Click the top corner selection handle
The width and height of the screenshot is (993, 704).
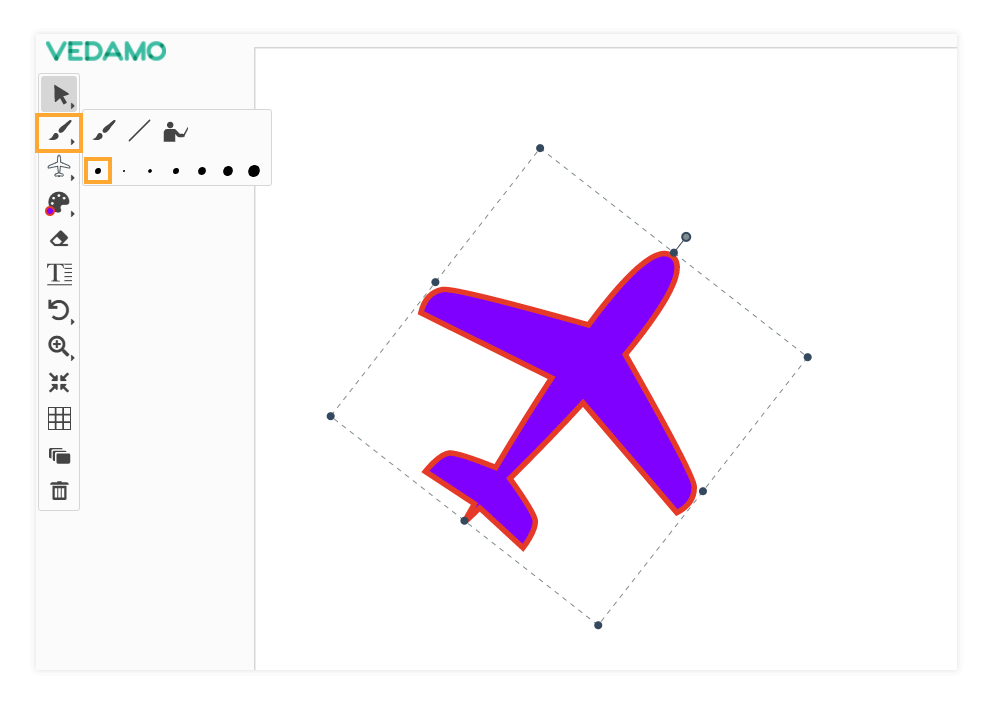[x=540, y=148]
